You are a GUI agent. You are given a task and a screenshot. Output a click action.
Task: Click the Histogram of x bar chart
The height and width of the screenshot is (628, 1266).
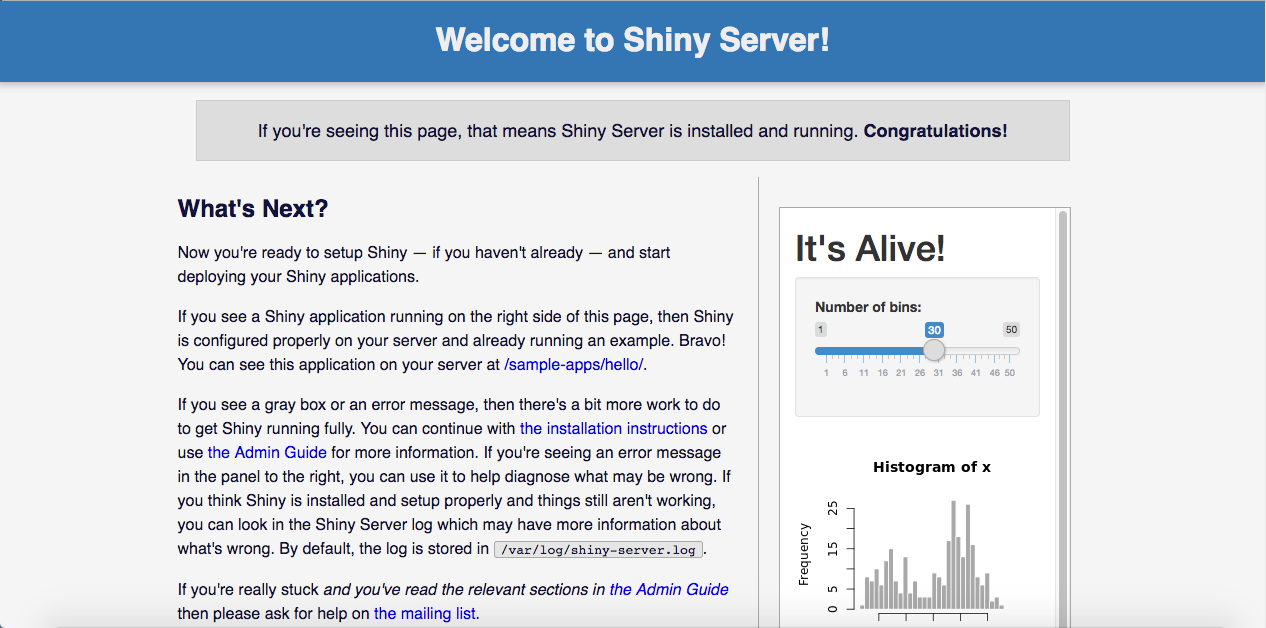point(931,555)
